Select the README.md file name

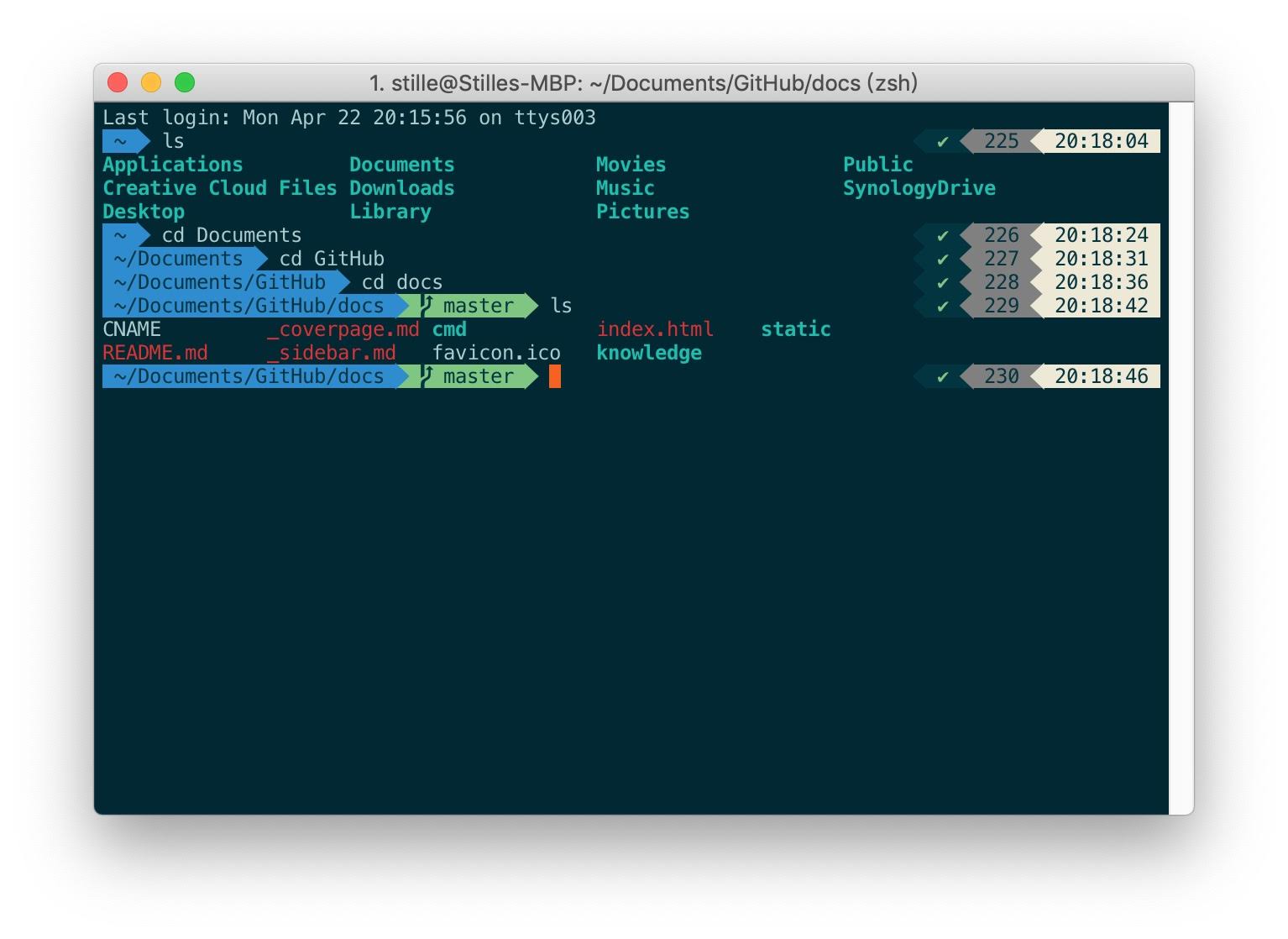(x=155, y=353)
